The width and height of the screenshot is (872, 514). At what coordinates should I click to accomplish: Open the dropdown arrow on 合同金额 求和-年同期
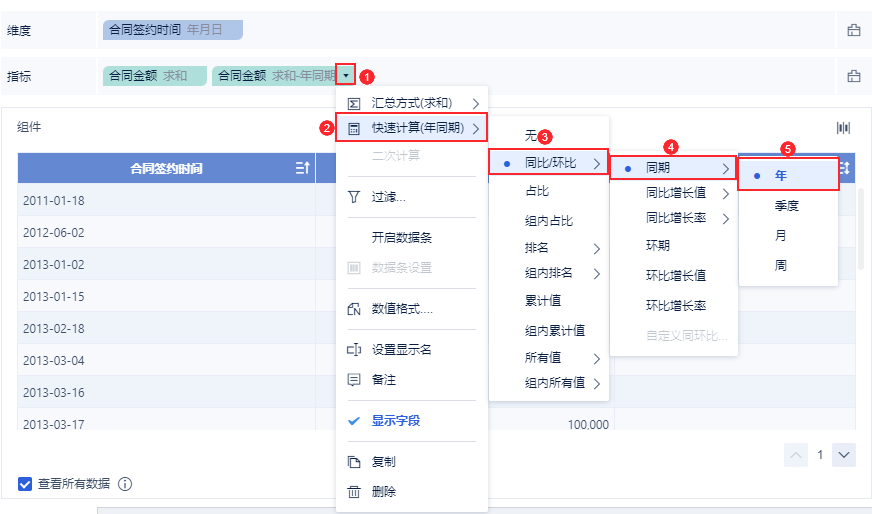(345, 75)
